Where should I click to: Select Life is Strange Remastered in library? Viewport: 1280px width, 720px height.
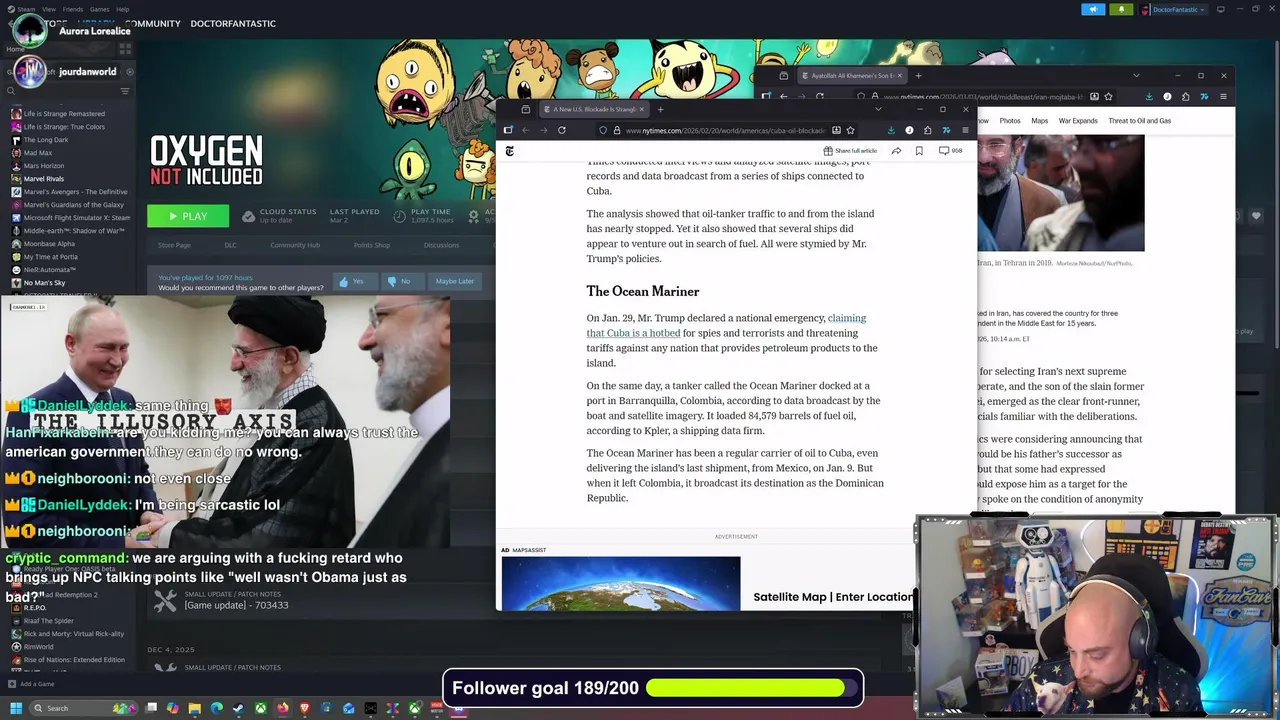pos(64,114)
